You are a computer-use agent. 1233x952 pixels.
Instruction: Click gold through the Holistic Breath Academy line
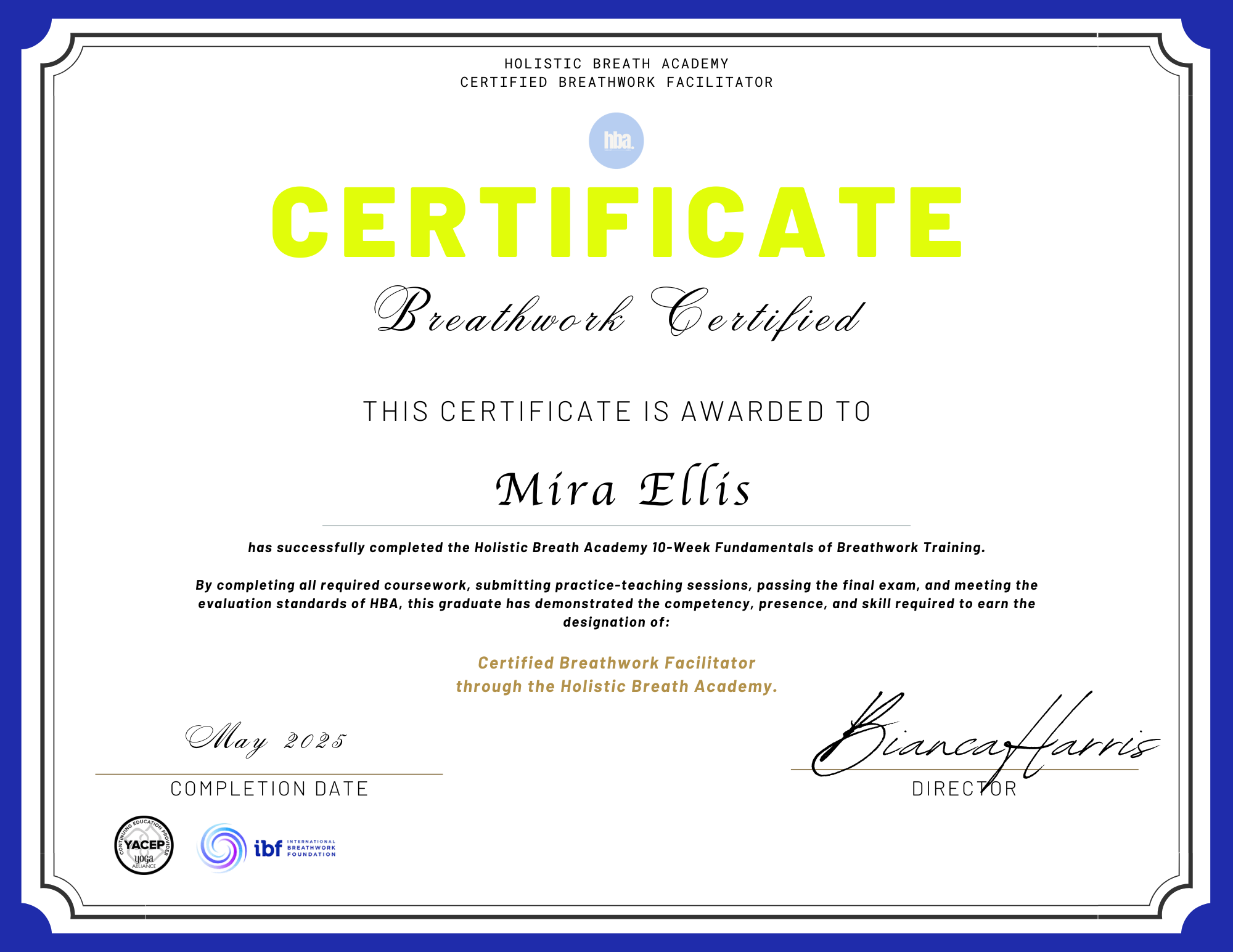pyautogui.click(x=616, y=686)
